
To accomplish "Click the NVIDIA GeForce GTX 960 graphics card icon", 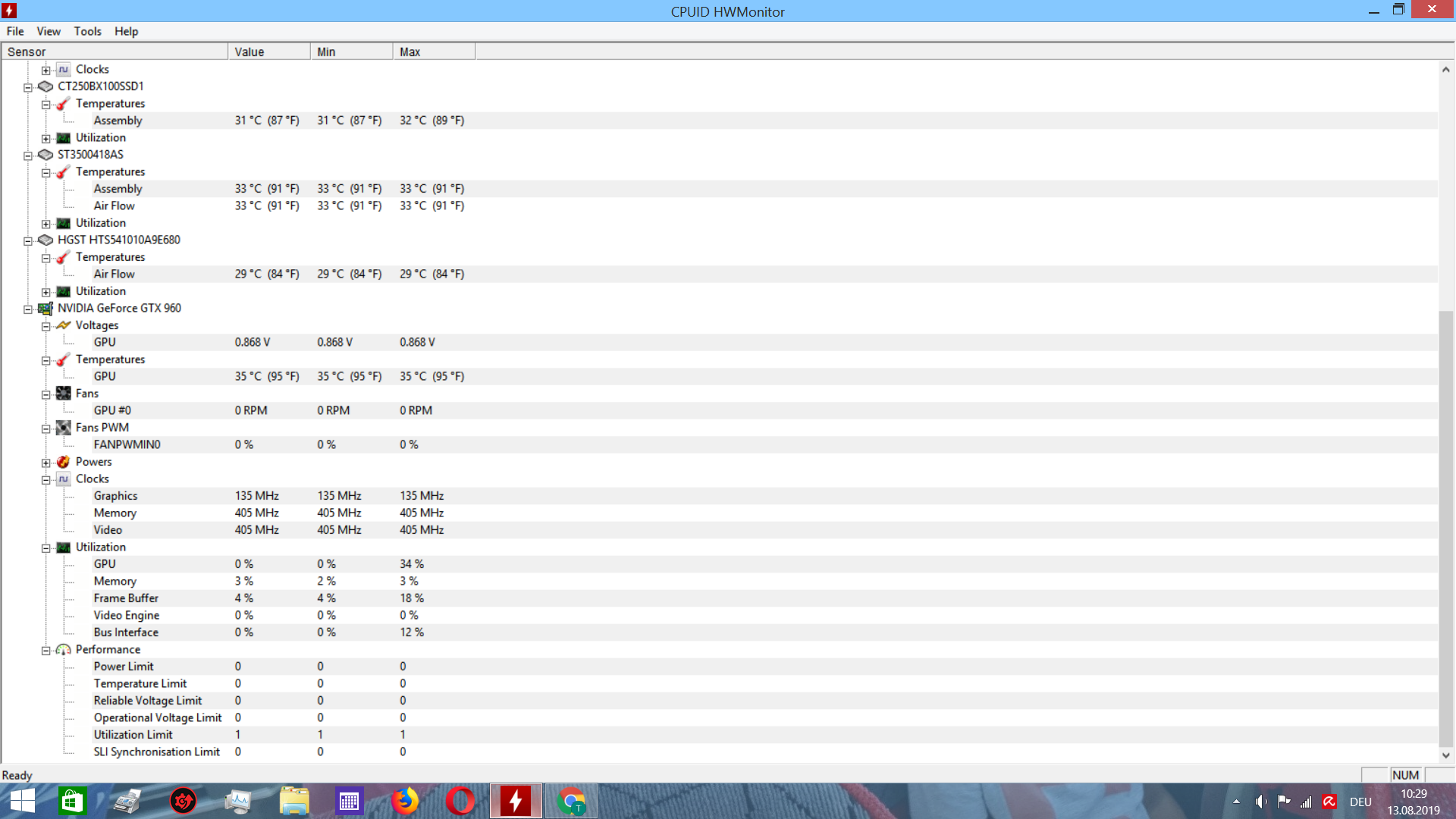I will (45, 309).
